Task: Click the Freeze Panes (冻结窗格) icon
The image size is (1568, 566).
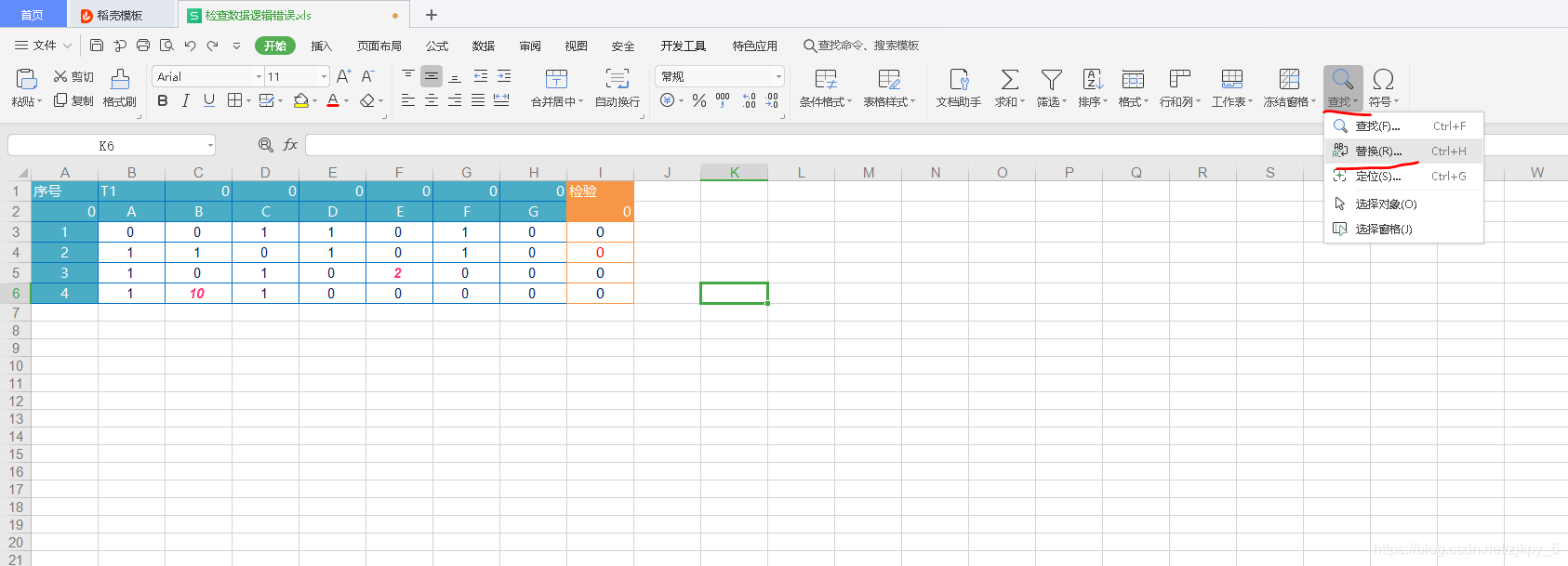Action: (x=1289, y=79)
